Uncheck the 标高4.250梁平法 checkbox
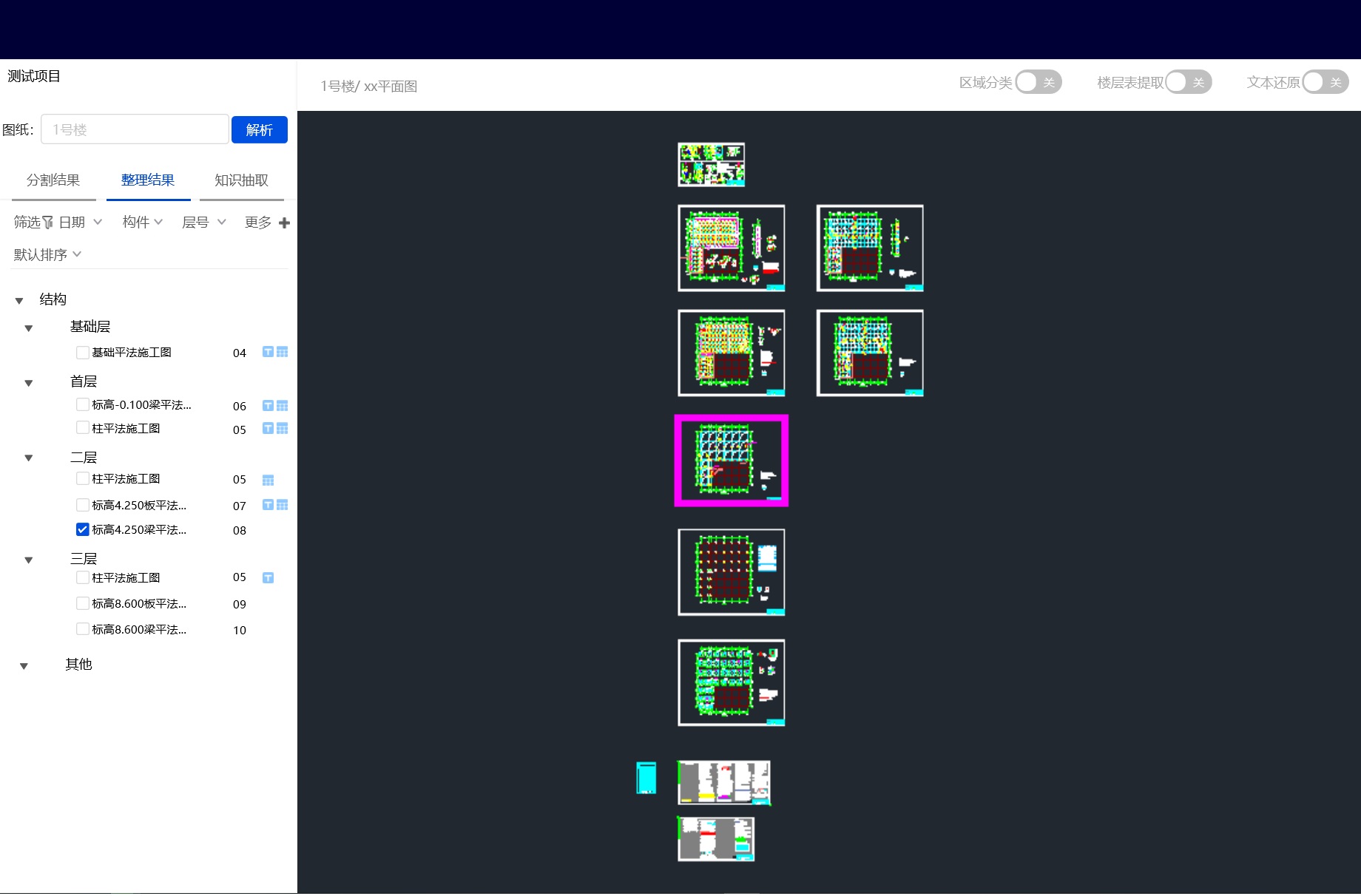 (83, 529)
